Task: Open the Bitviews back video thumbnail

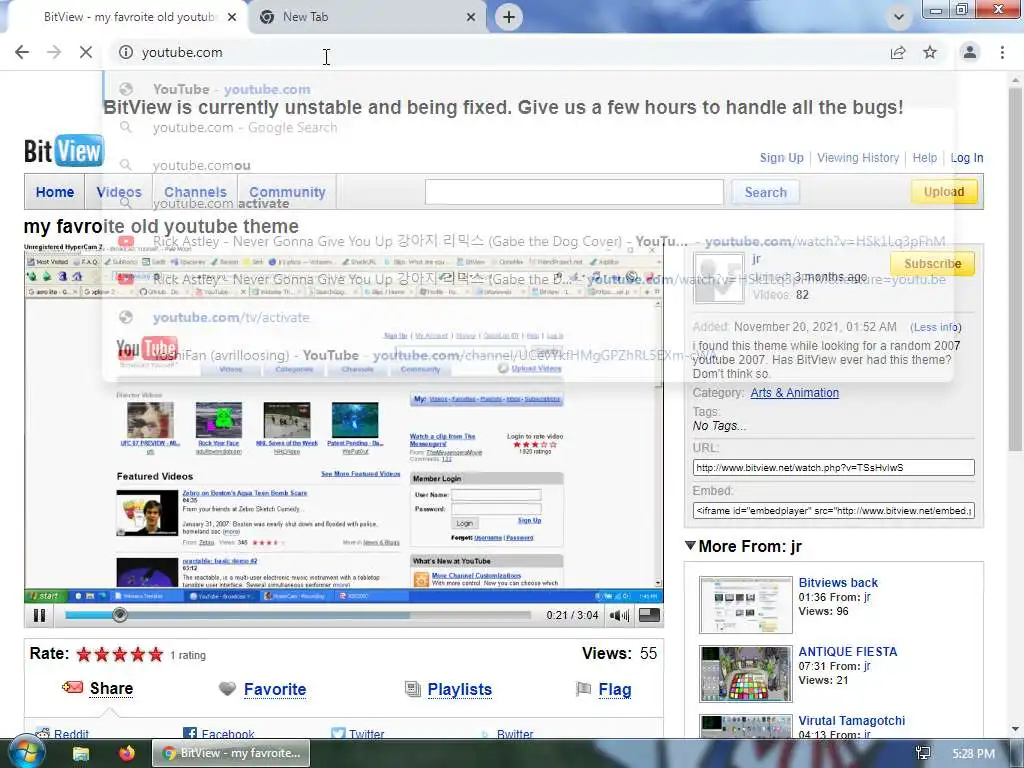Action: [746, 605]
